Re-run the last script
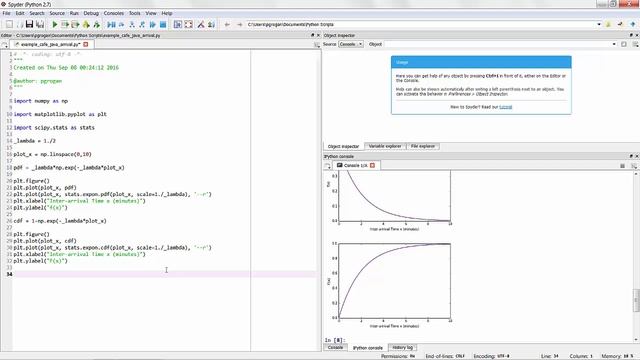This screenshot has width=640, height=360. coord(97,24)
